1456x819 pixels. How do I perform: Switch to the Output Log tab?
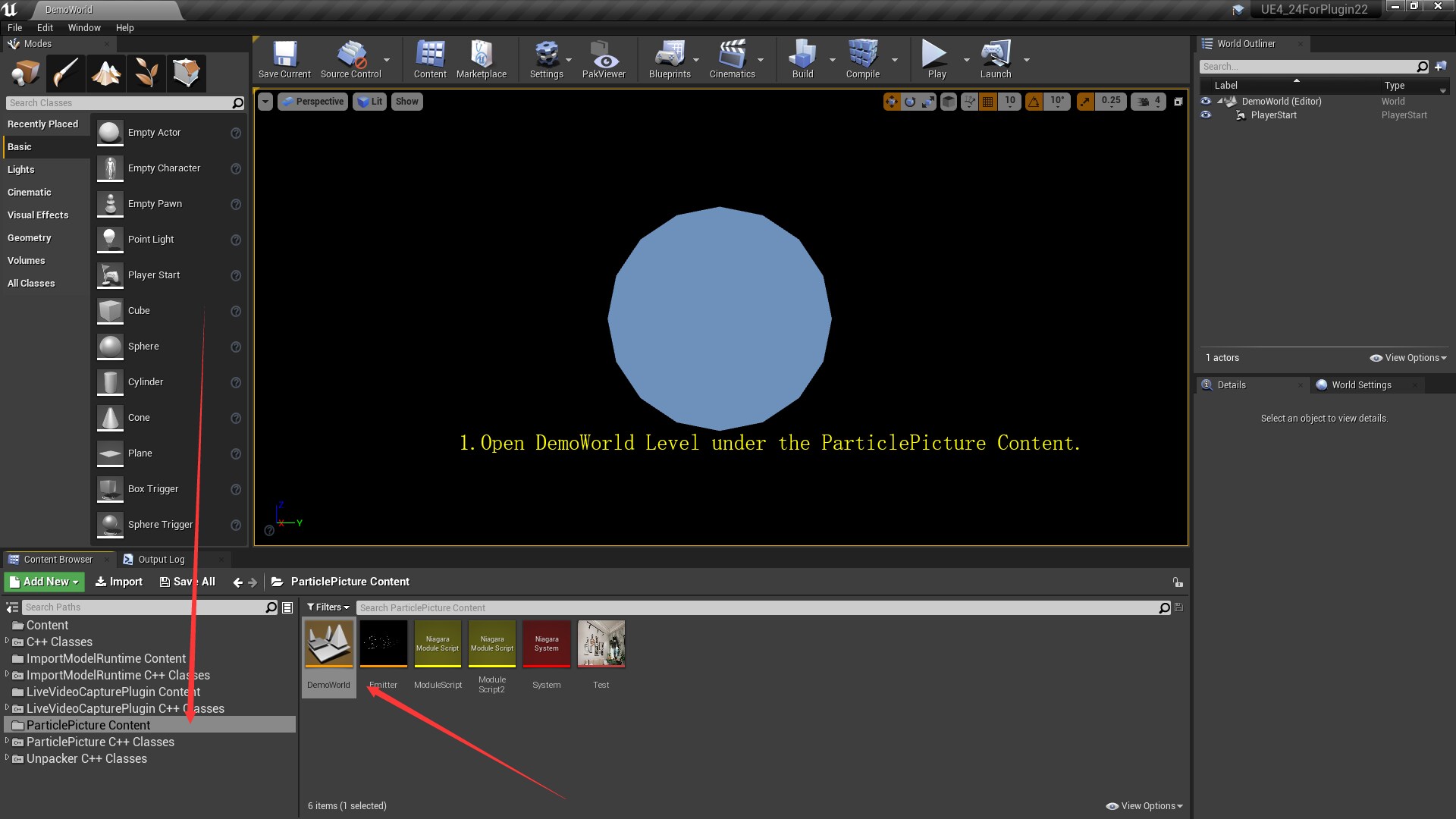(x=161, y=560)
